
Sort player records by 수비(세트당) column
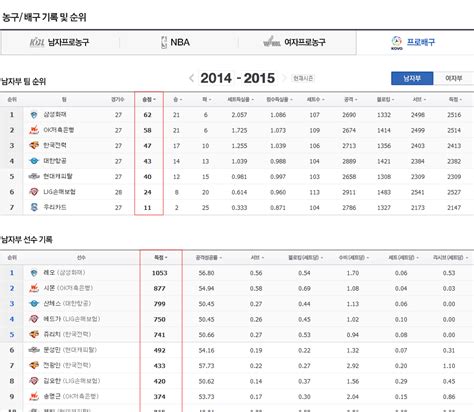tap(354, 258)
